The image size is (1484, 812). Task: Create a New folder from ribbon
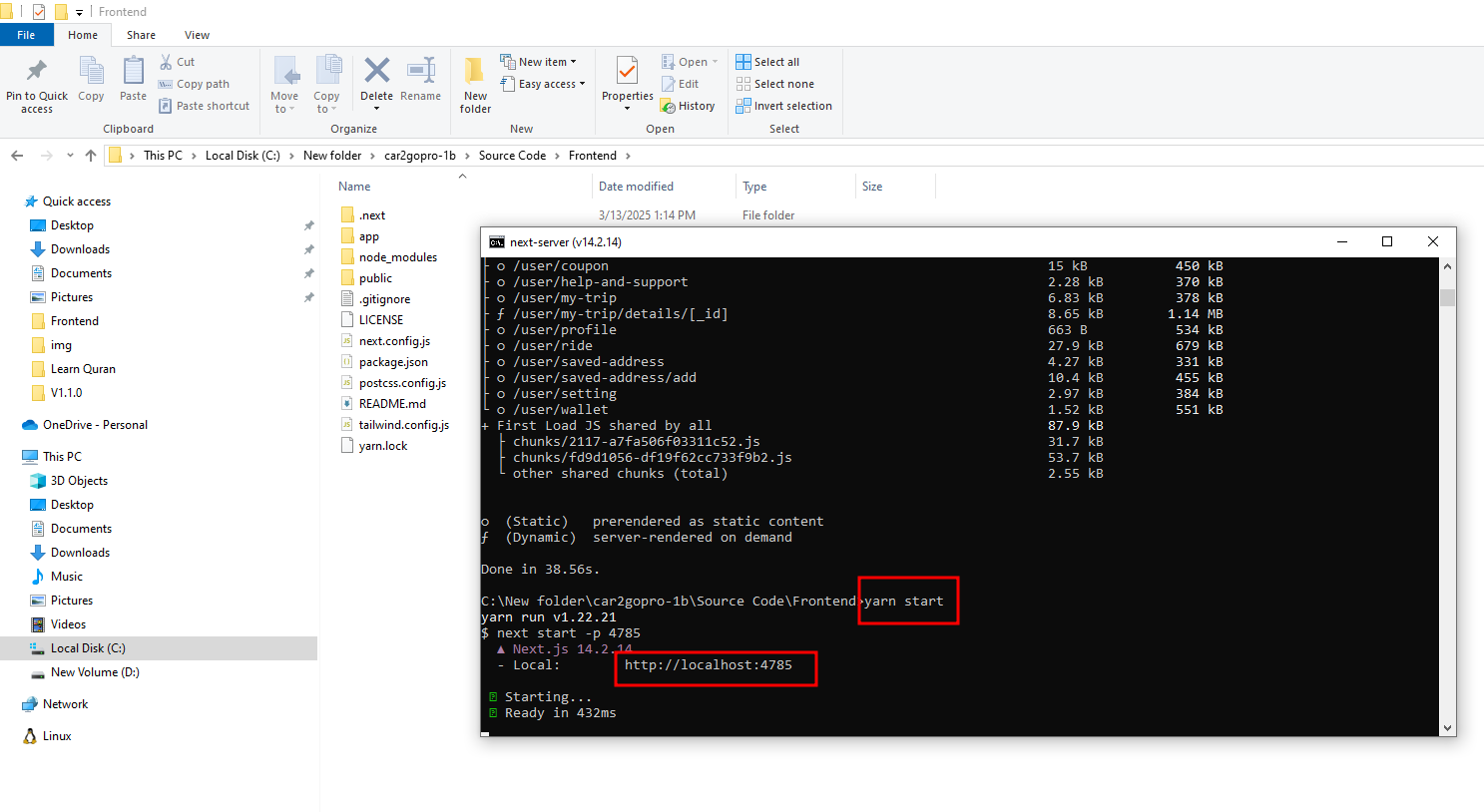tap(475, 84)
